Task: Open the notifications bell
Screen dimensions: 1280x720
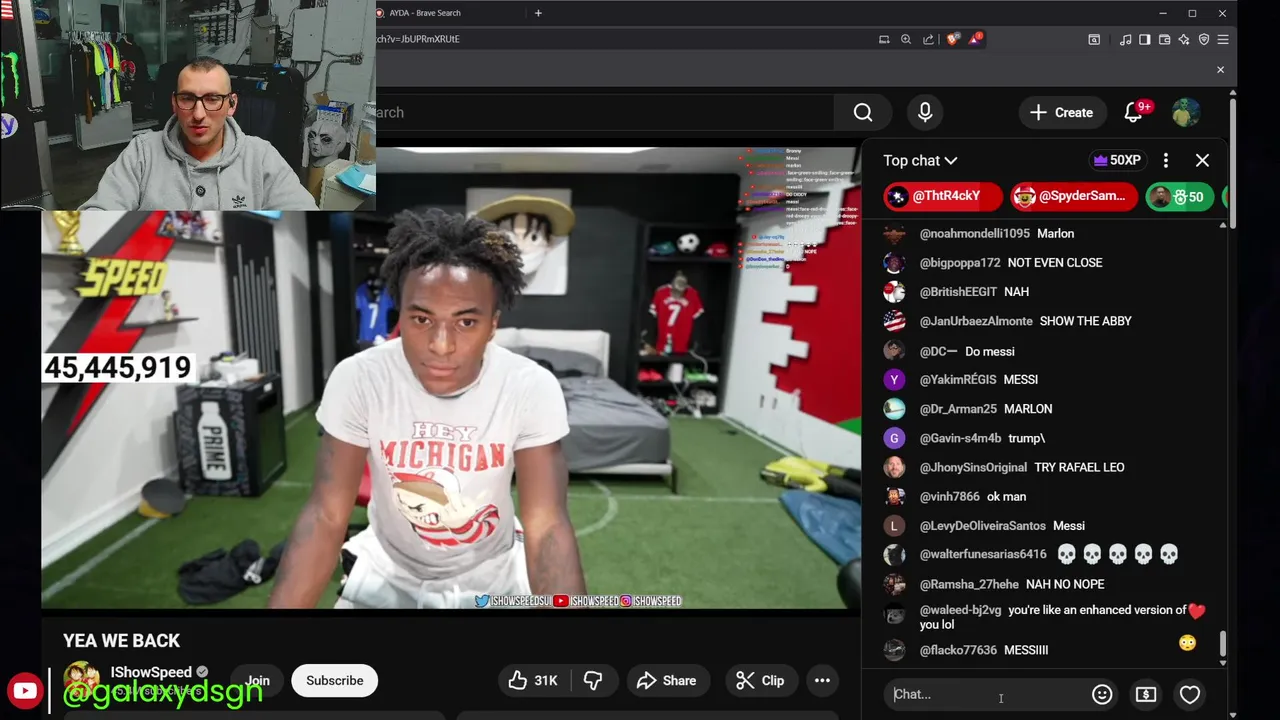Action: 1134,113
